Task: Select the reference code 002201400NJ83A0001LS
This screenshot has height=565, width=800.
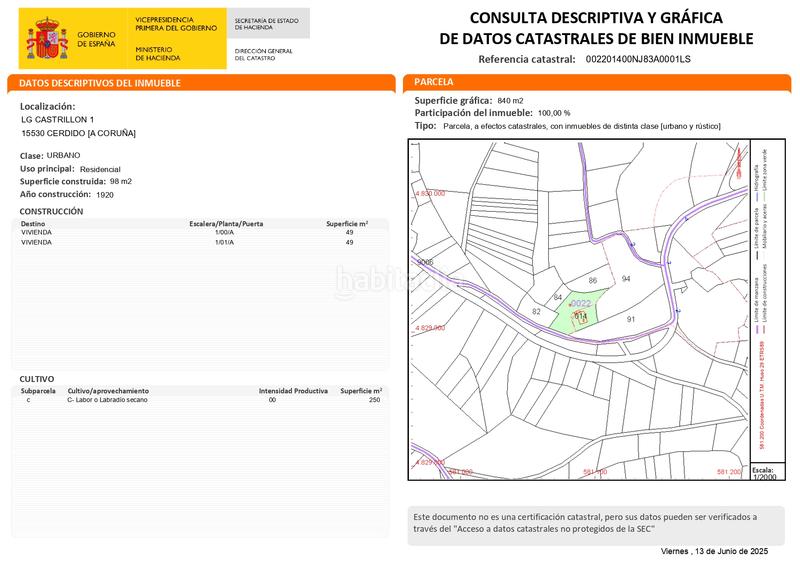Action: pyautogui.click(x=638, y=59)
